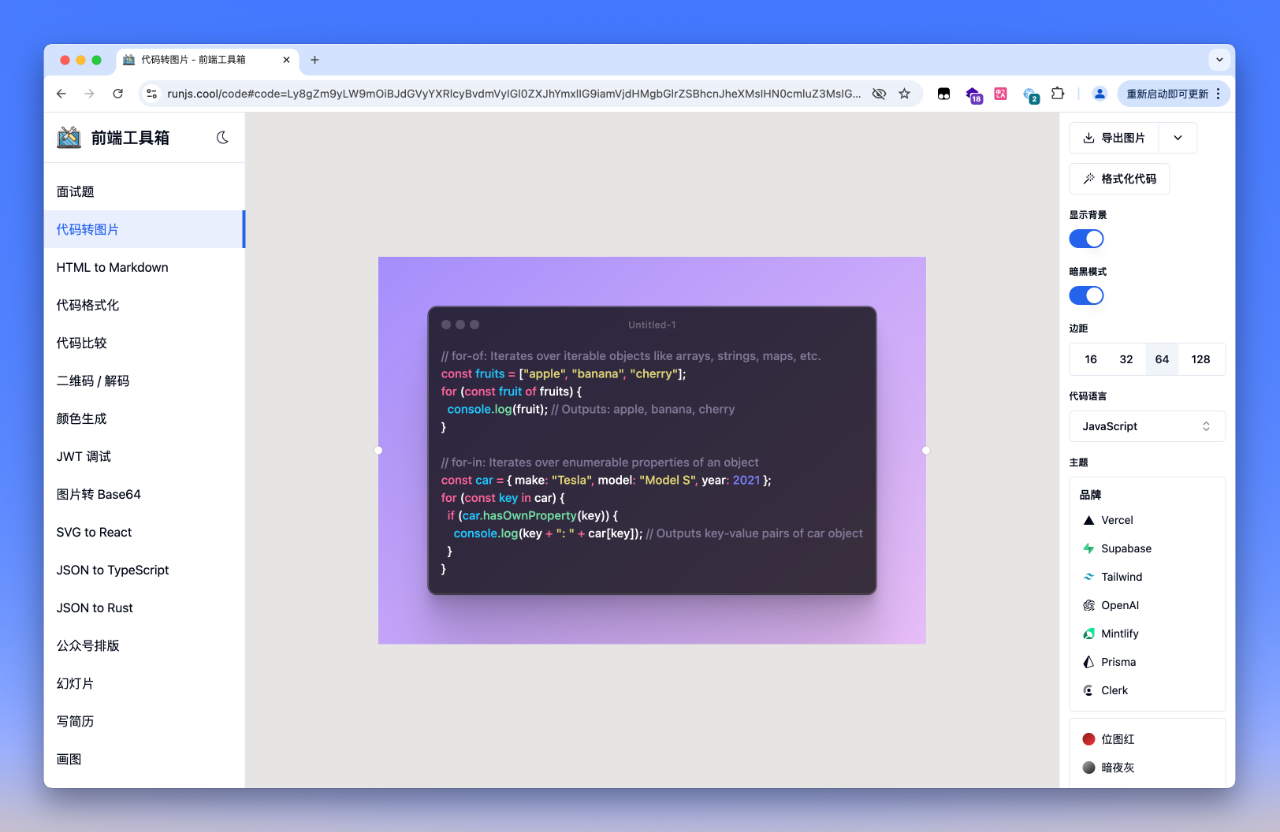The height and width of the screenshot is (832, 1280).
Task: Click the Supabase lightning icon
Action: (1089, 549)
